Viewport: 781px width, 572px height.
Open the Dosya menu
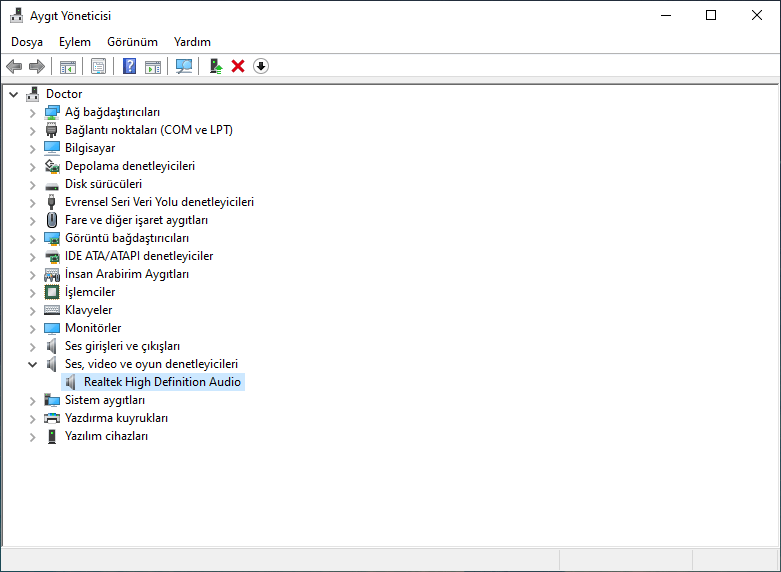(x=27, y=42)
